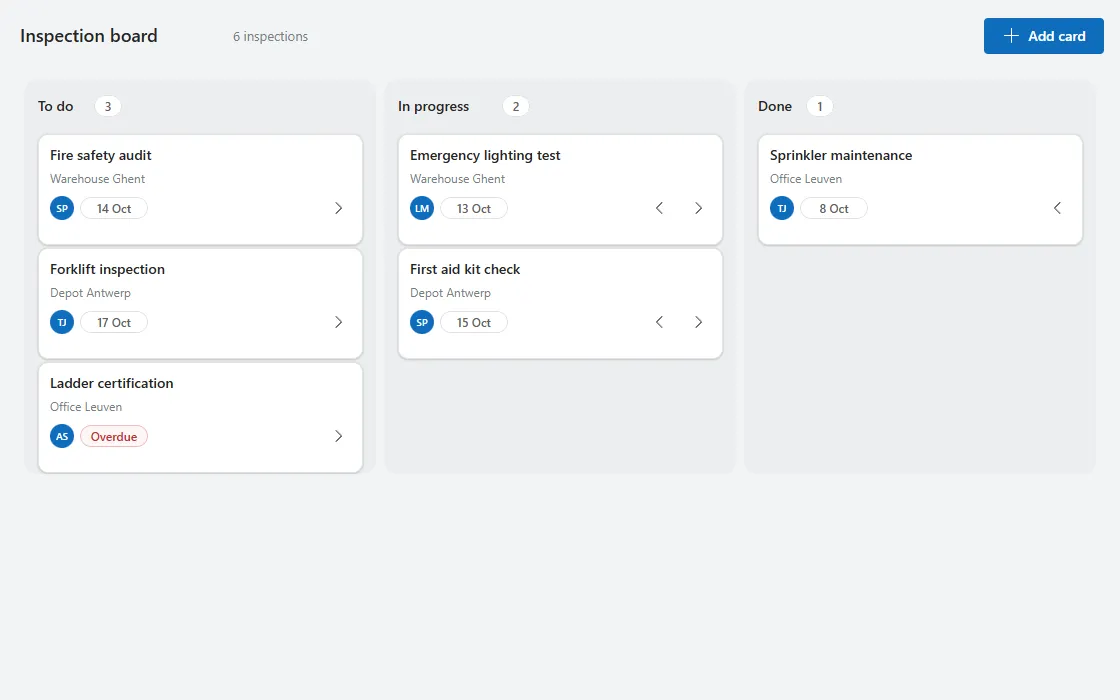Click the Inspection board page title
The width and height of the screenshot is (1120, 700).
click(89, 36)
